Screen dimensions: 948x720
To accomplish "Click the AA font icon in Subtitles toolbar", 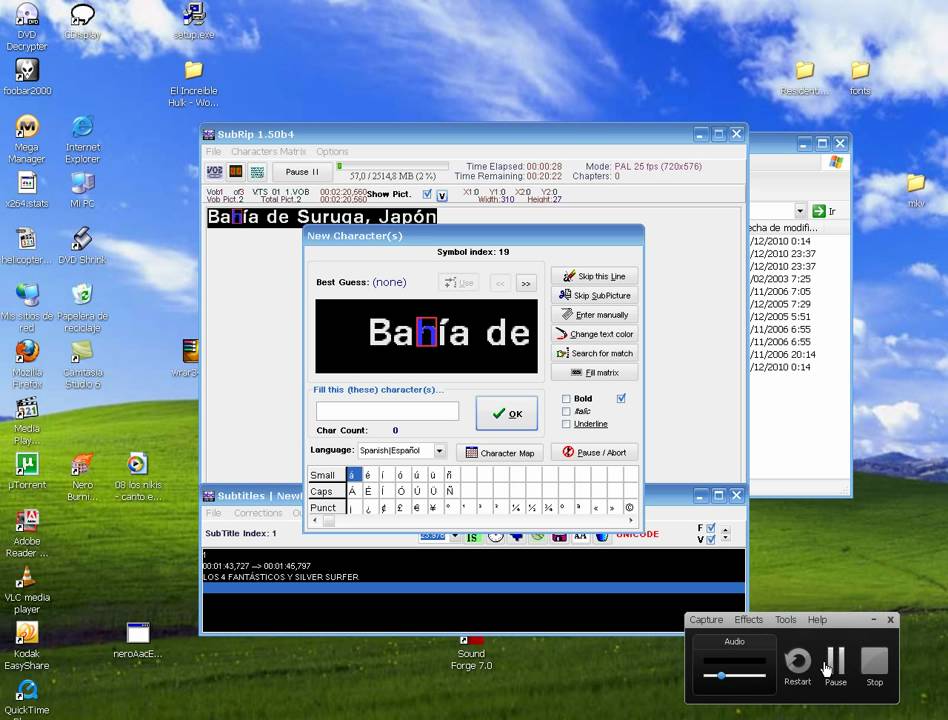I will point(580,536).
